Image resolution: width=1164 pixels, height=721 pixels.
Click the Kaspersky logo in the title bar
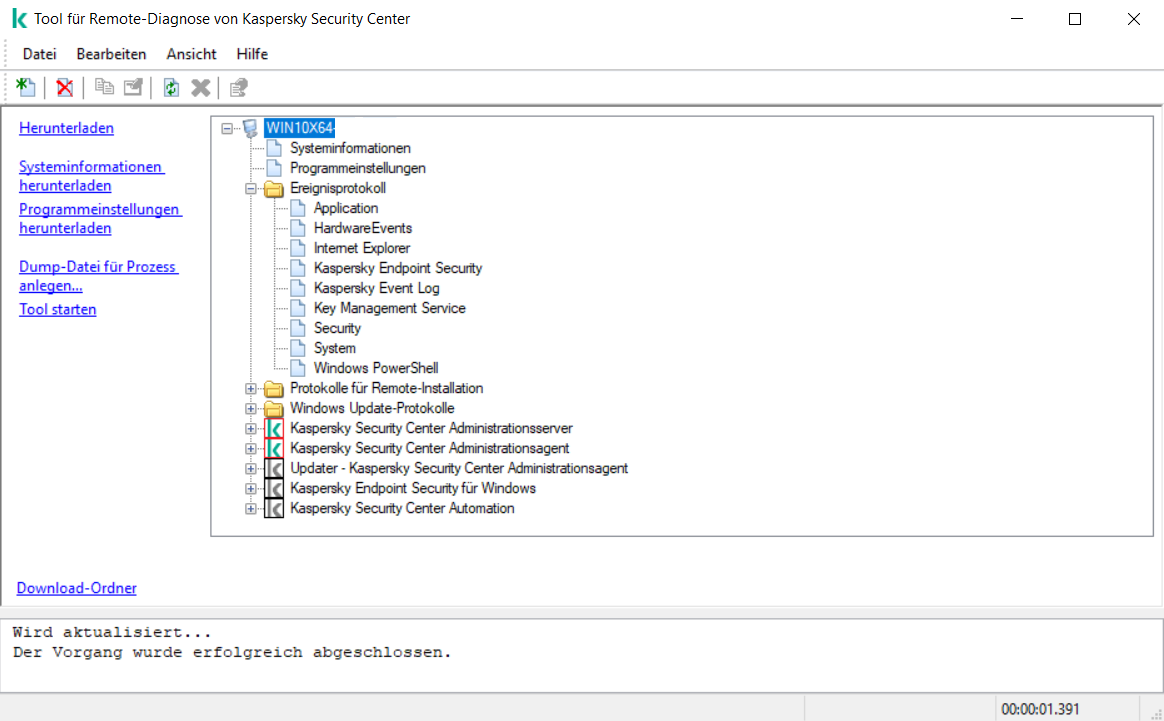(x=20, y=19)
